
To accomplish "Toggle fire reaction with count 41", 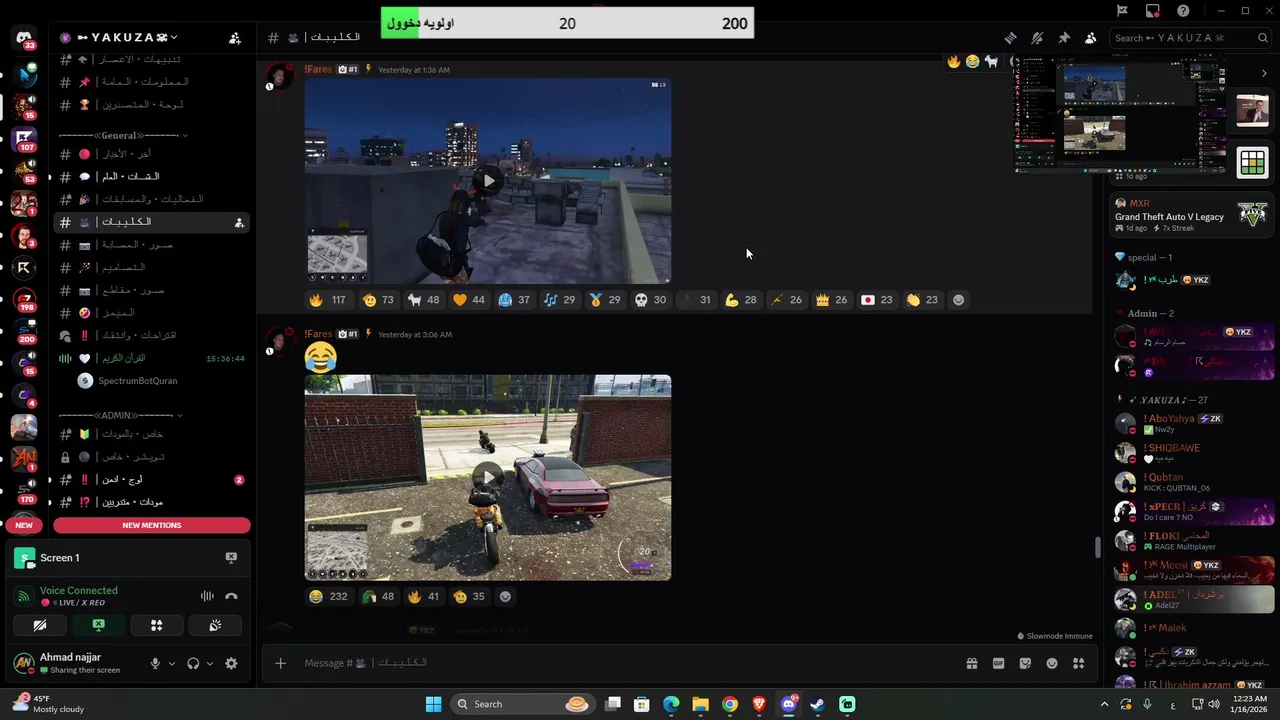I will (x=424, y=596).
